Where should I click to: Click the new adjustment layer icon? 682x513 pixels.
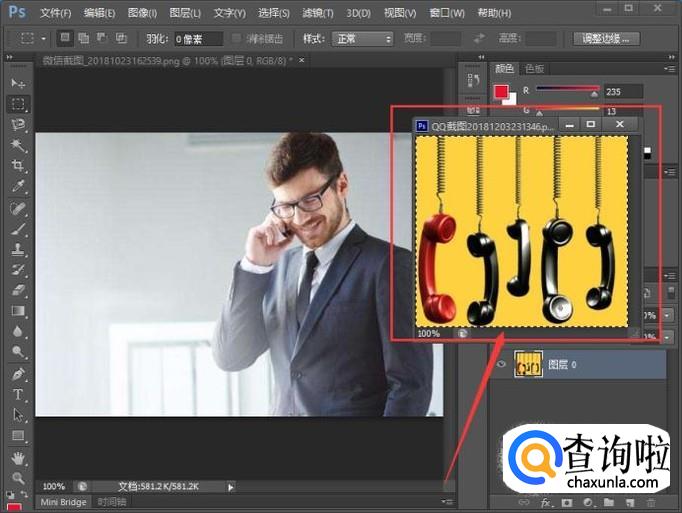(x=588, y=503)
